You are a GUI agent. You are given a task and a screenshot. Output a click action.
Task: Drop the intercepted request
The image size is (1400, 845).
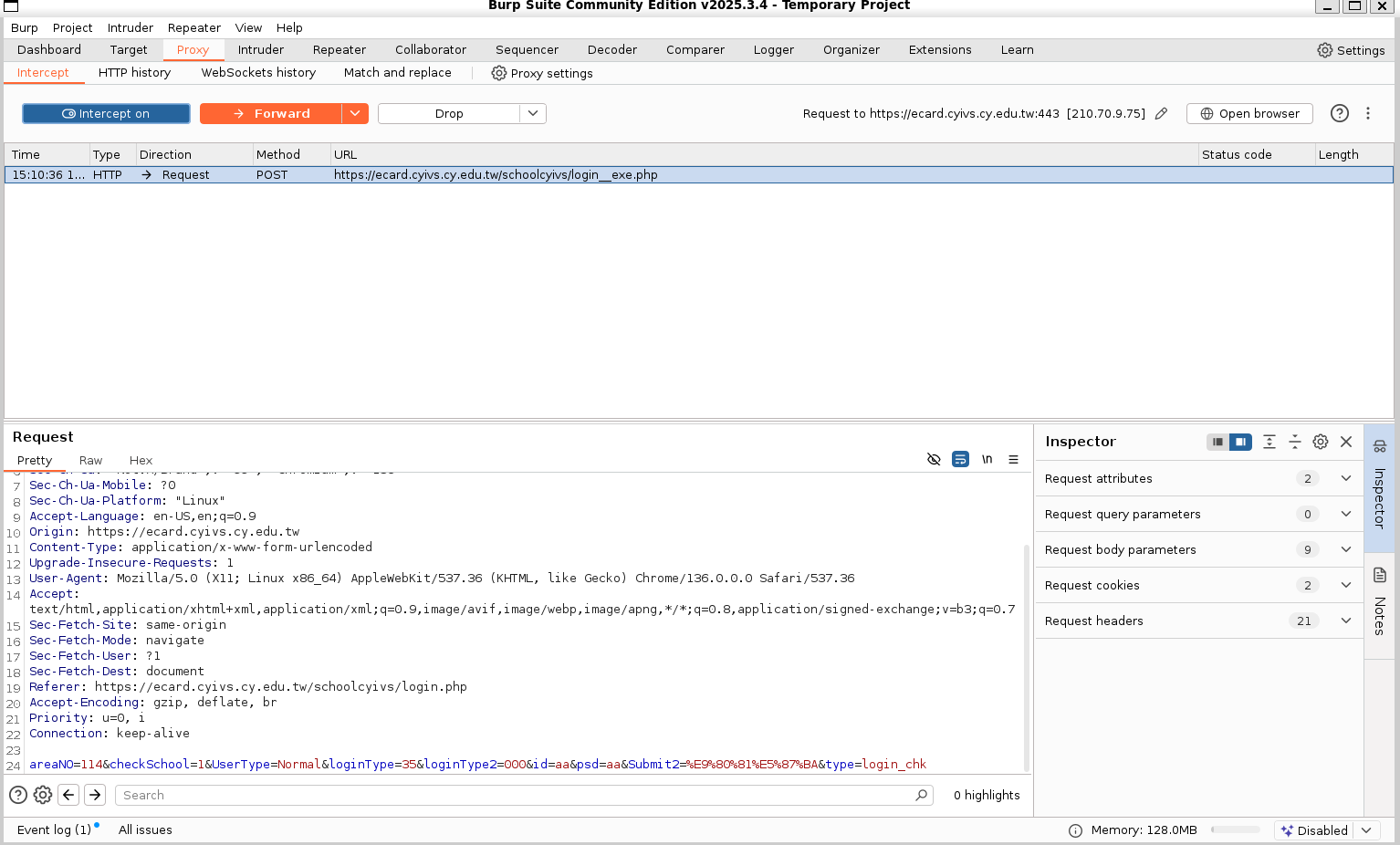(x=449, y=113)
